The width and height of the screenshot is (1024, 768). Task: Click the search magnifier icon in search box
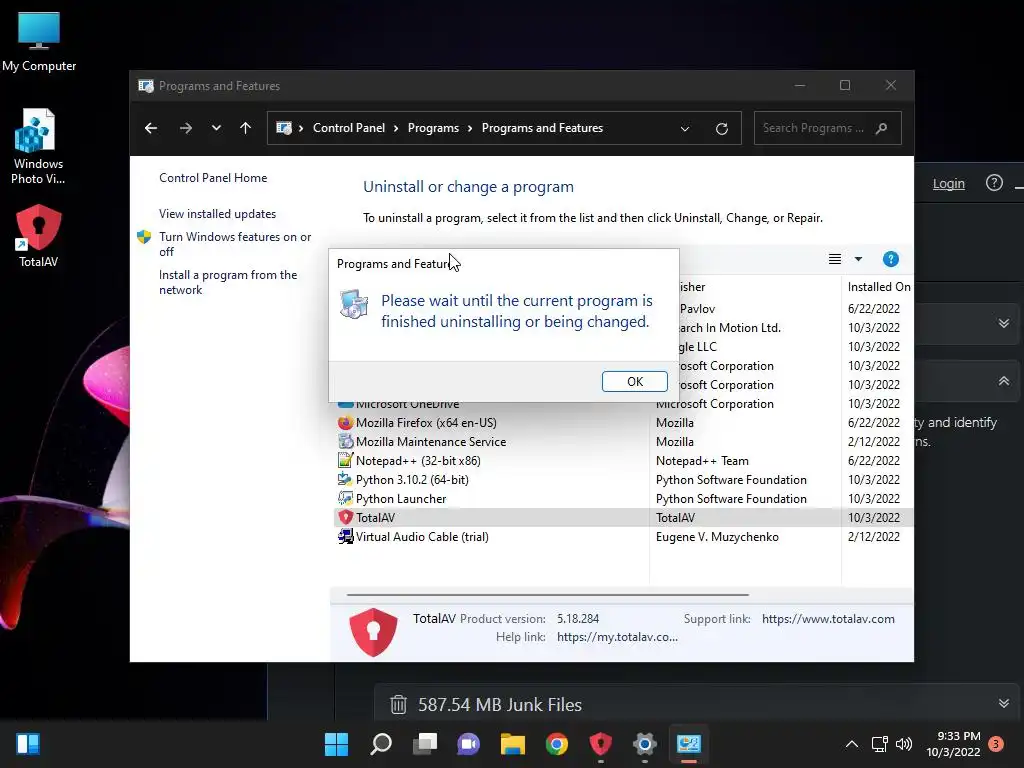882,128
